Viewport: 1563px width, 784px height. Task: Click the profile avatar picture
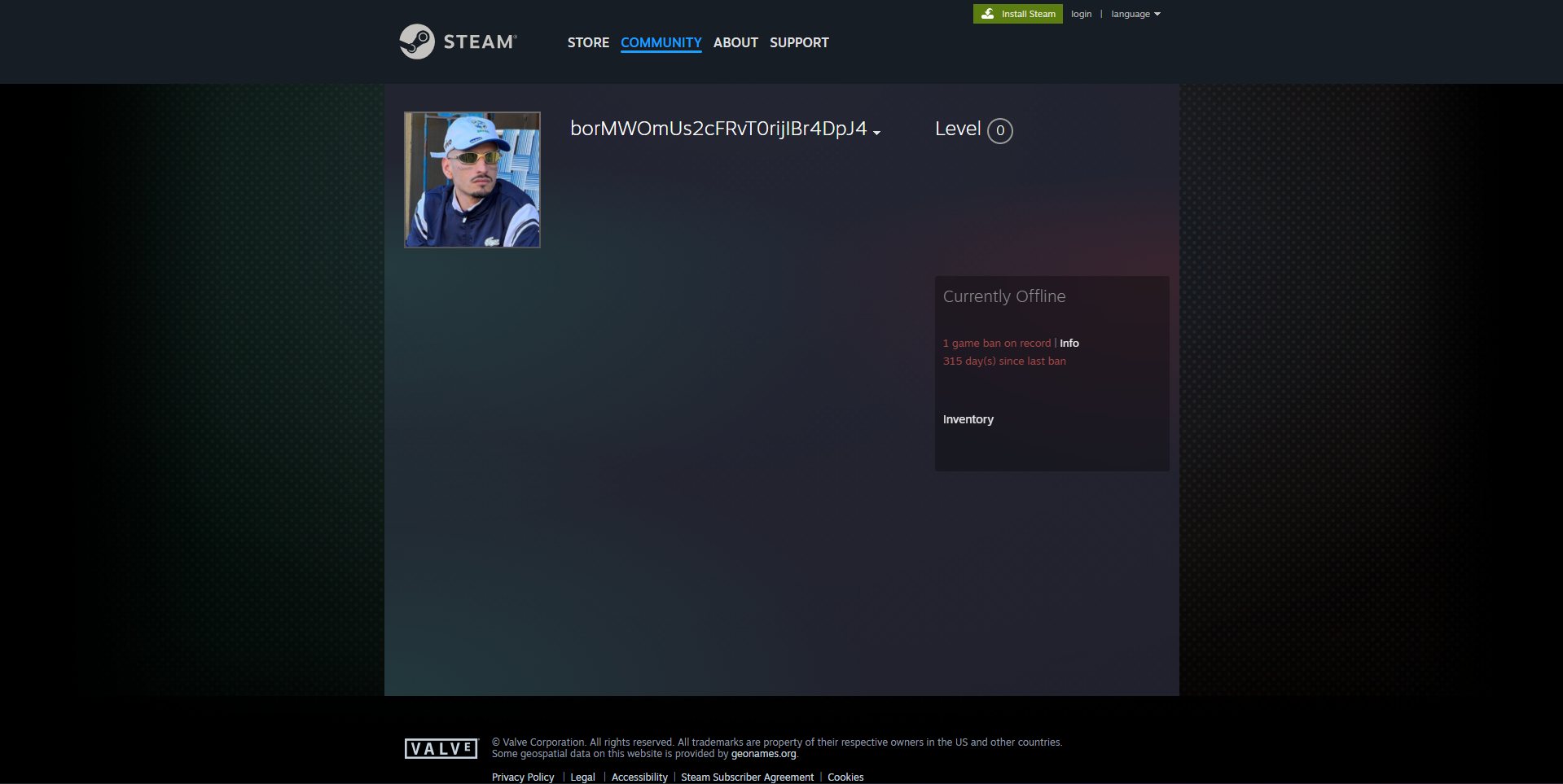pyautogui.click(x=472, y=180)
